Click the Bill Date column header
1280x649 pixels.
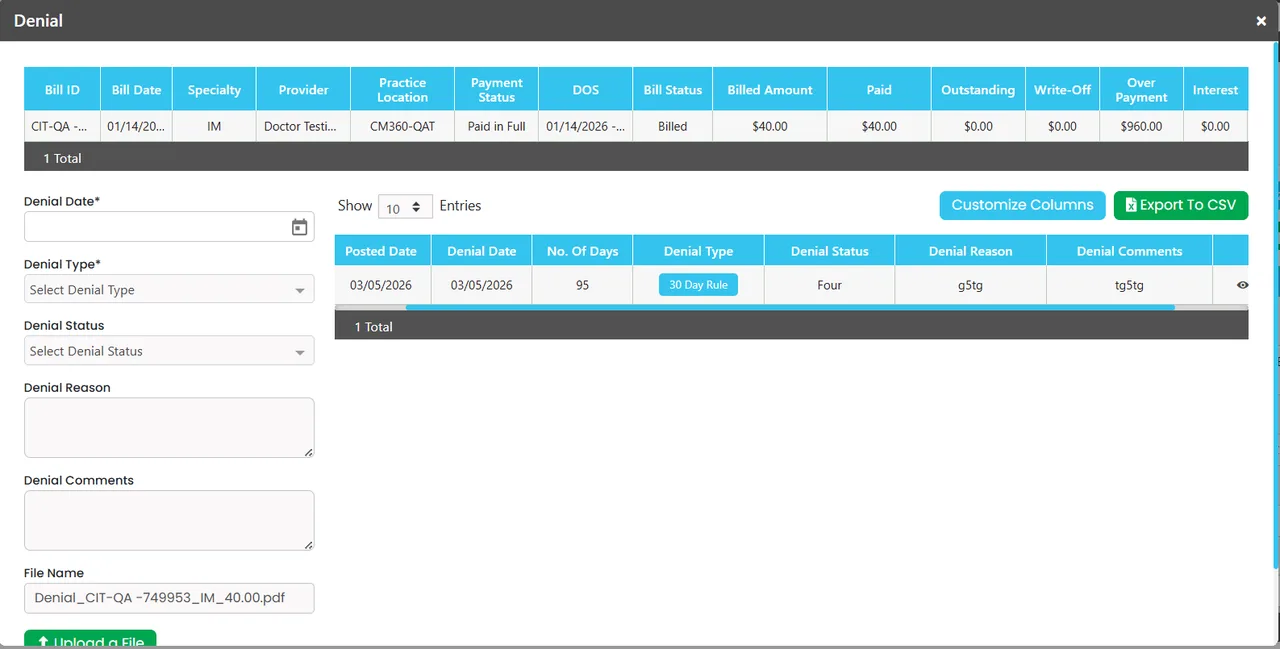pyautogui.click(x=136, y=90)
